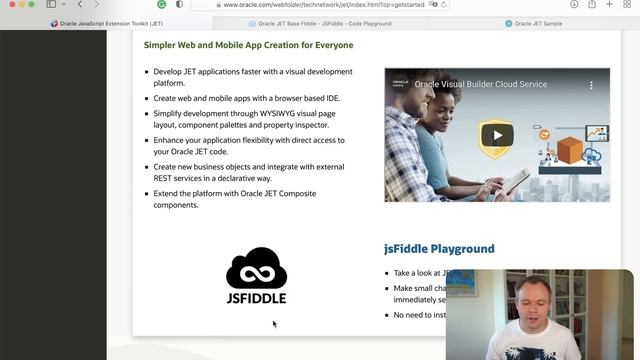
Task: Open the Safari downloads button
Action: pyautogui.click(x=574, y=4)
